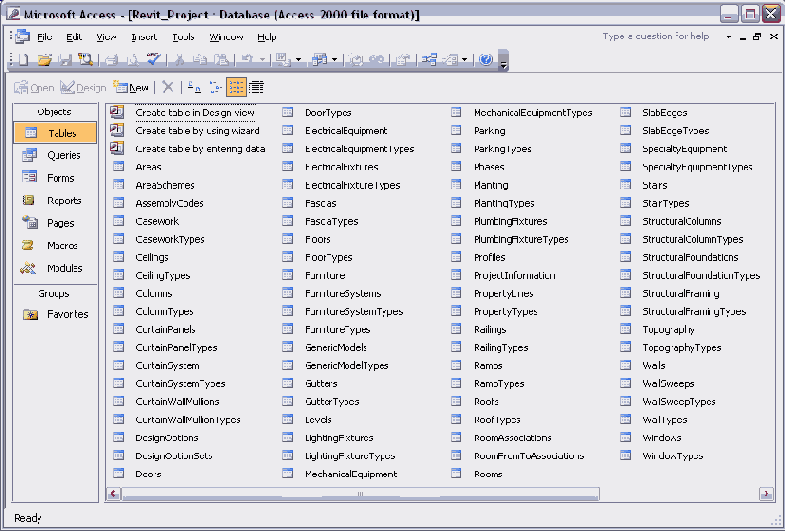Select Pages in the Objects bar

(x=55, y=223)
